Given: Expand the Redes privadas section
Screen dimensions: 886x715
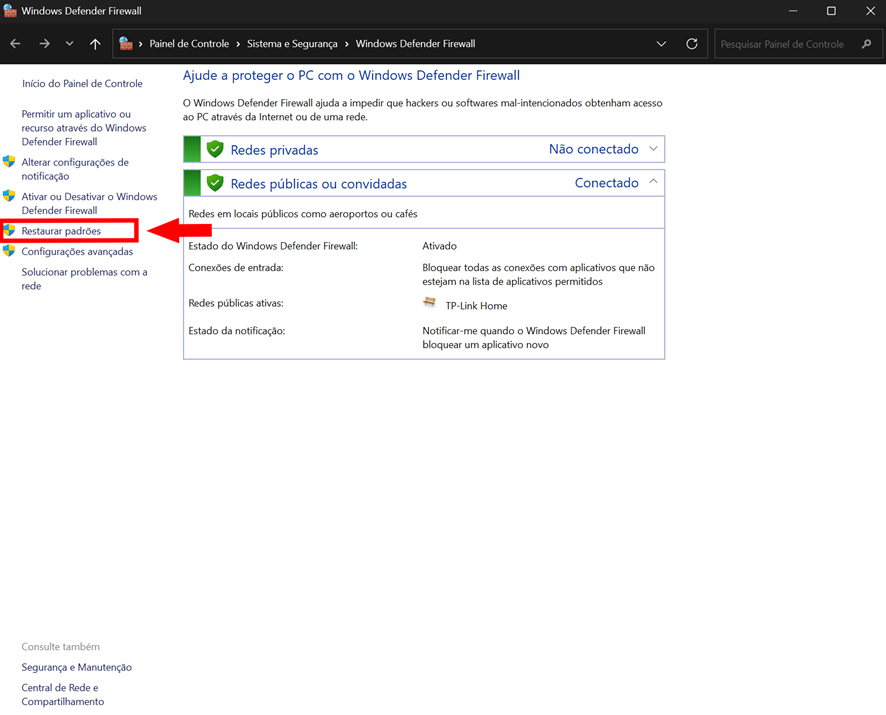Looking at the screenshot, I should click(653, 149).
